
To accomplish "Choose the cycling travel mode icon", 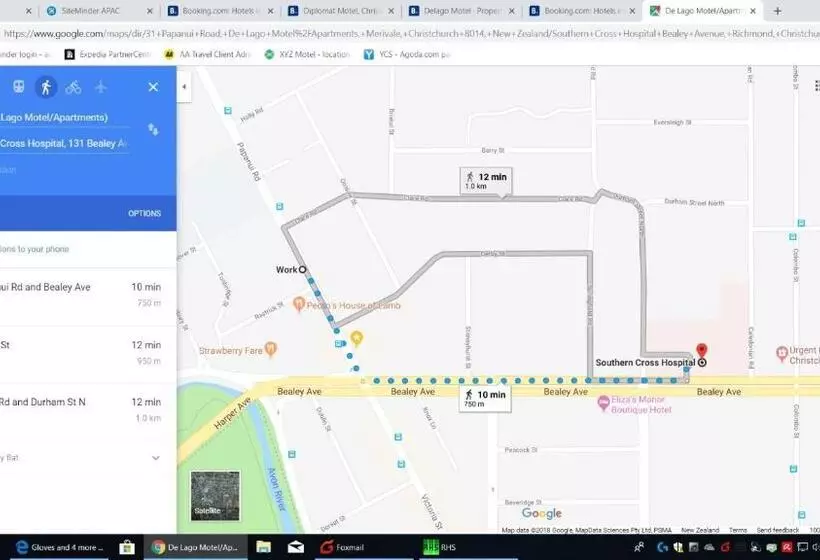I will [x=73, y=87].
